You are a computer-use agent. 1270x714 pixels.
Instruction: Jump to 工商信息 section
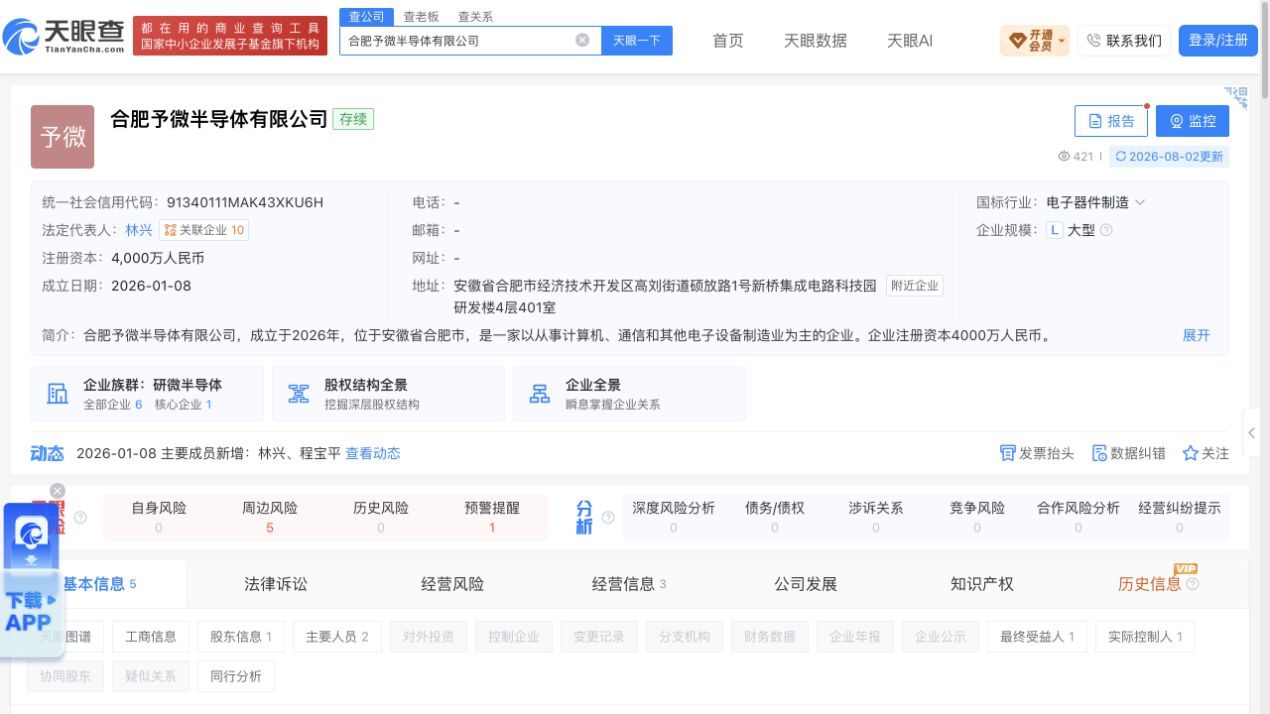click(x=151, y=636)
